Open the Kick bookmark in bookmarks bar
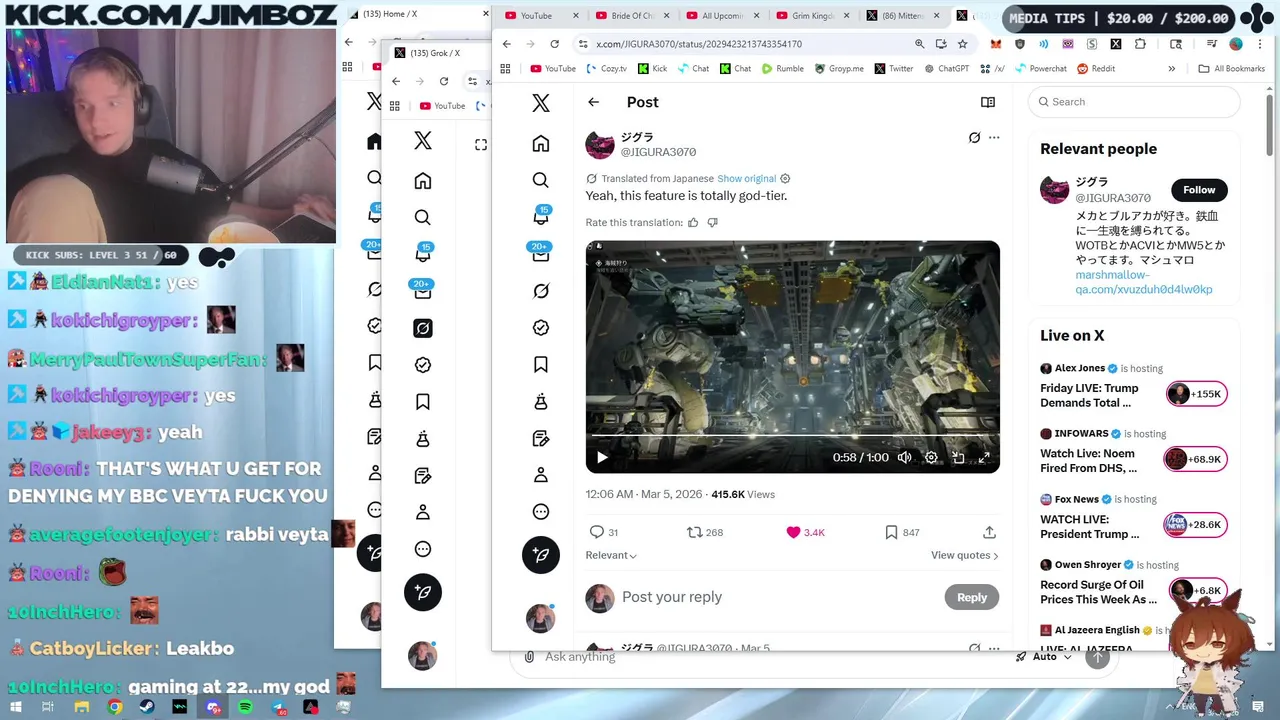The image size is (1280, 720). coord(651,69)
